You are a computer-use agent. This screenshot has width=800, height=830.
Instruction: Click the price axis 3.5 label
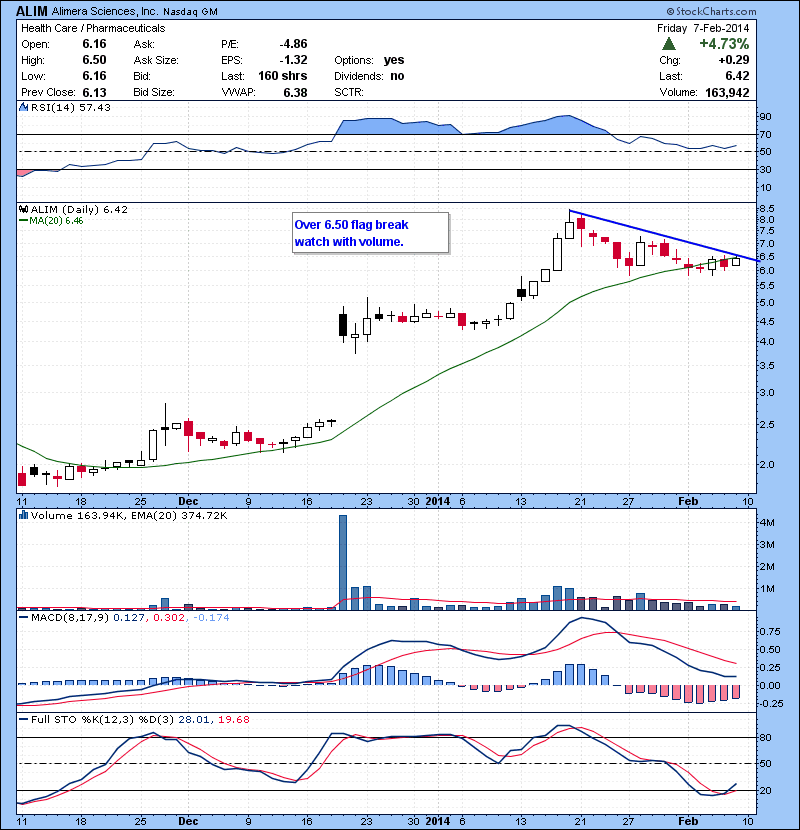[x=767, y=366]
